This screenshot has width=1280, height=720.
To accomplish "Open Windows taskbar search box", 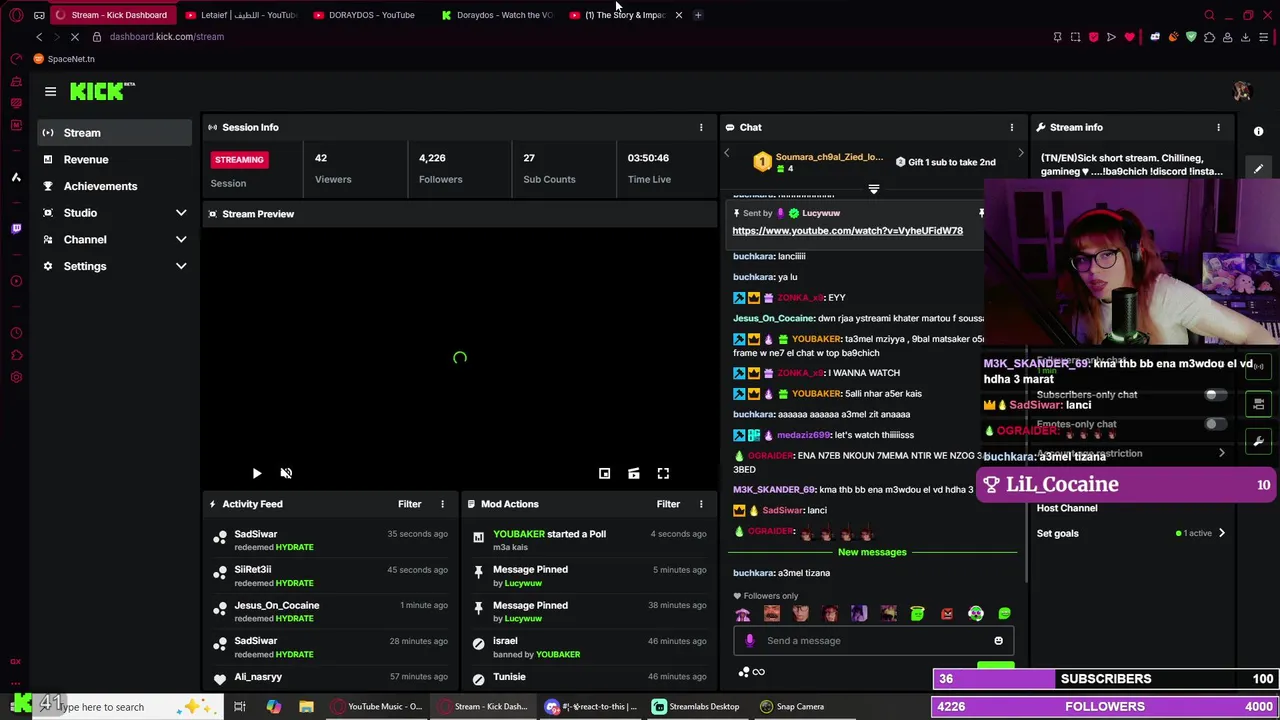I will click(130, 707).
